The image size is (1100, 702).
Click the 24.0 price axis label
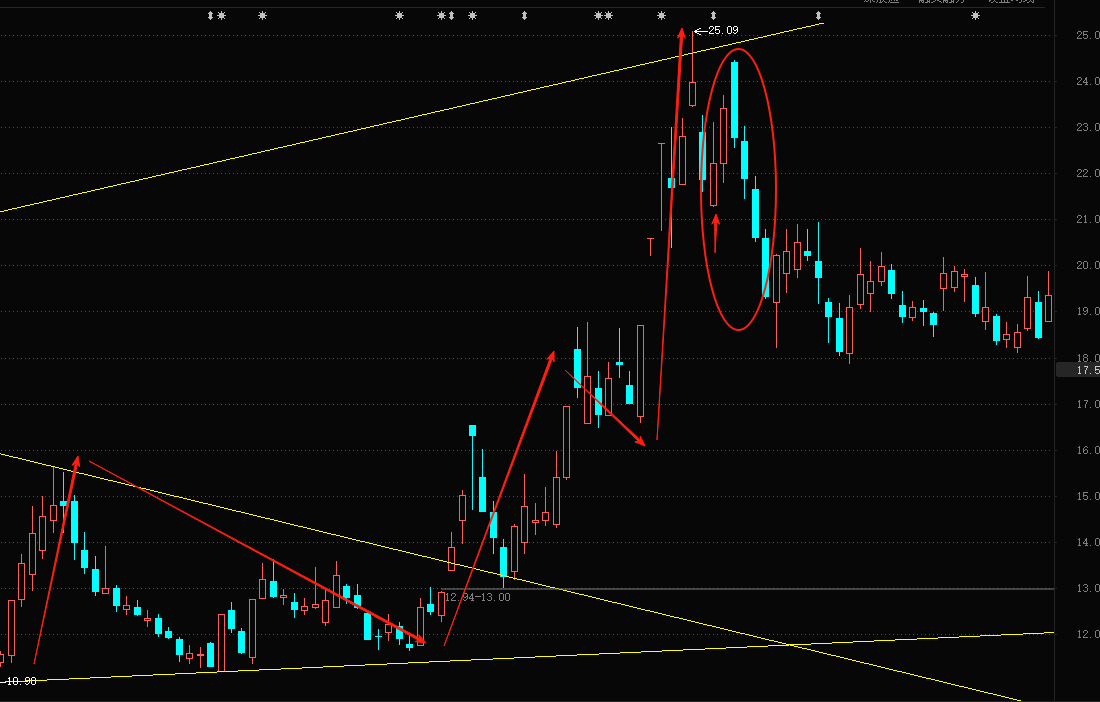pos(1087,81)
